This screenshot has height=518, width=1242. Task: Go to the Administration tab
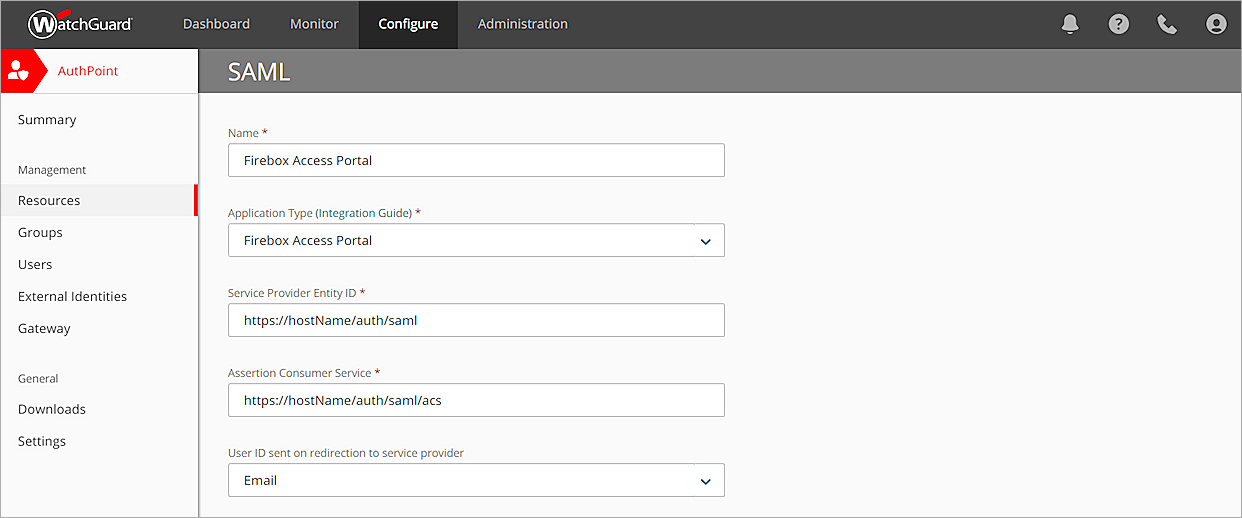click(522, 24)
